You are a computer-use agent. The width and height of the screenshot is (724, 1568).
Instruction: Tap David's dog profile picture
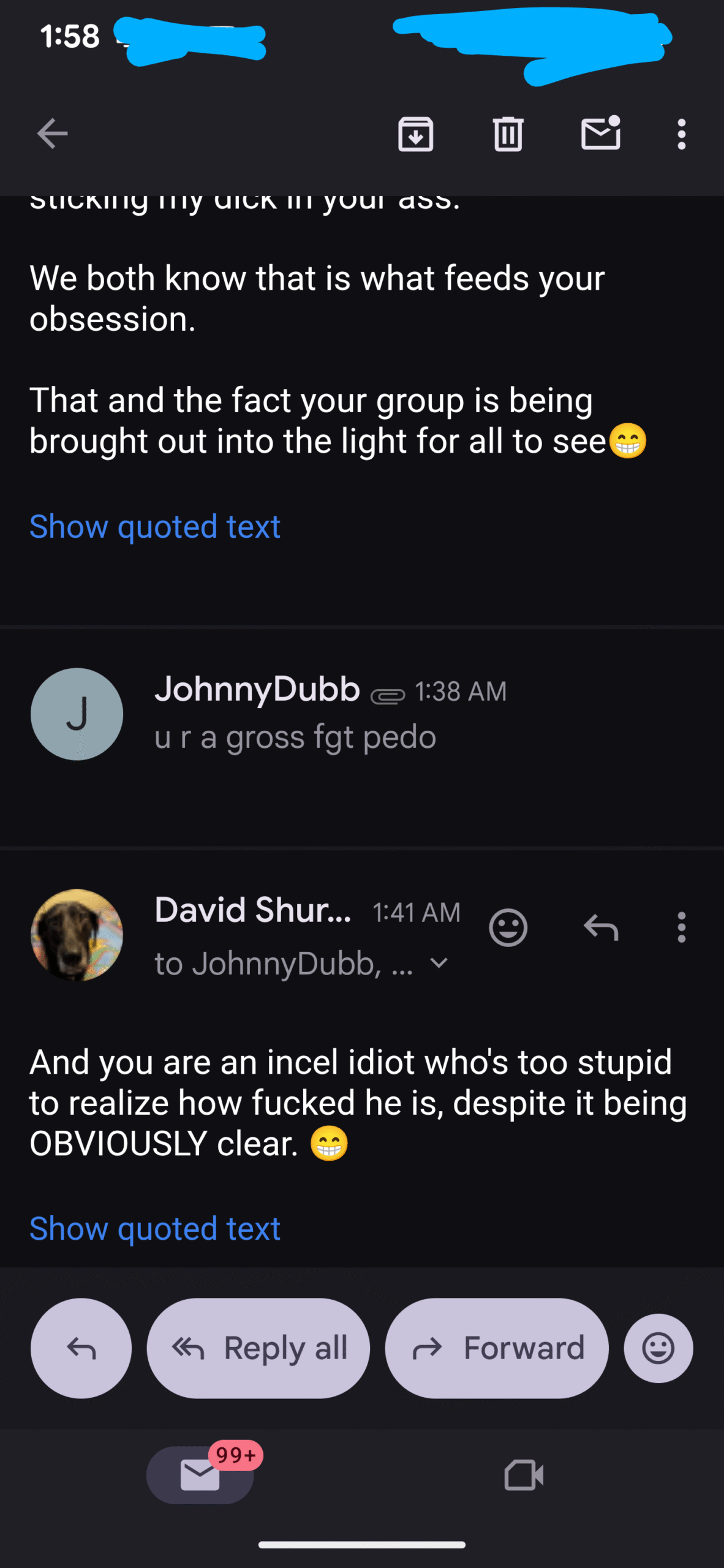(x=77, y=935)
